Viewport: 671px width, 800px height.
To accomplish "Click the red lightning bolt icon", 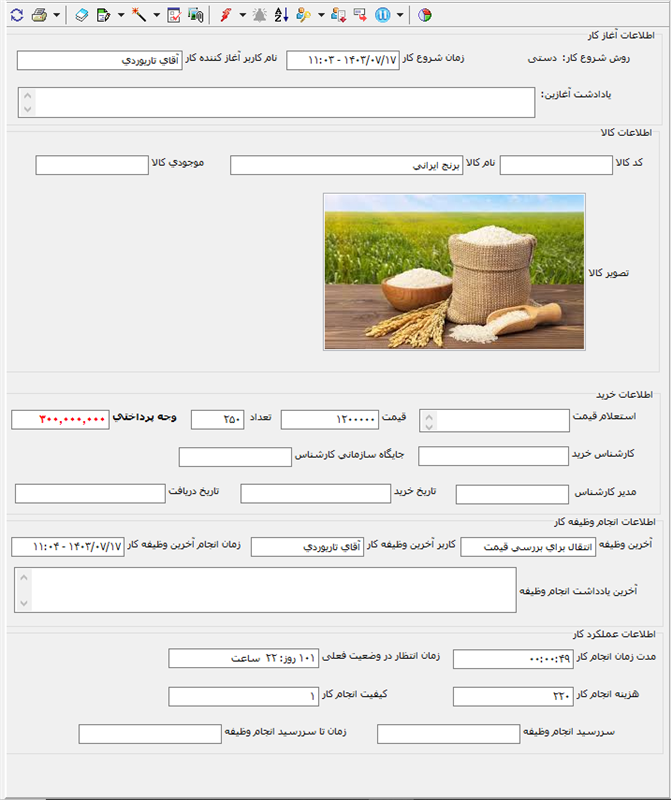I will [226, 15].
